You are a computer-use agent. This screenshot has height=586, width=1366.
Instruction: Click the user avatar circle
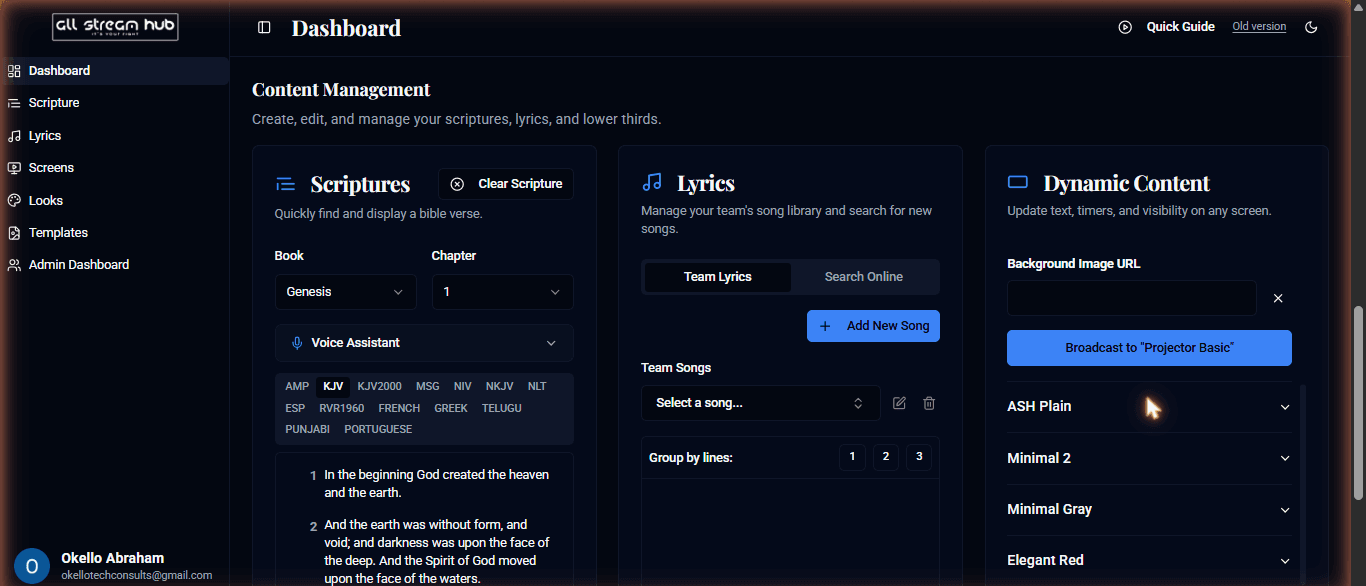point(32,566)
